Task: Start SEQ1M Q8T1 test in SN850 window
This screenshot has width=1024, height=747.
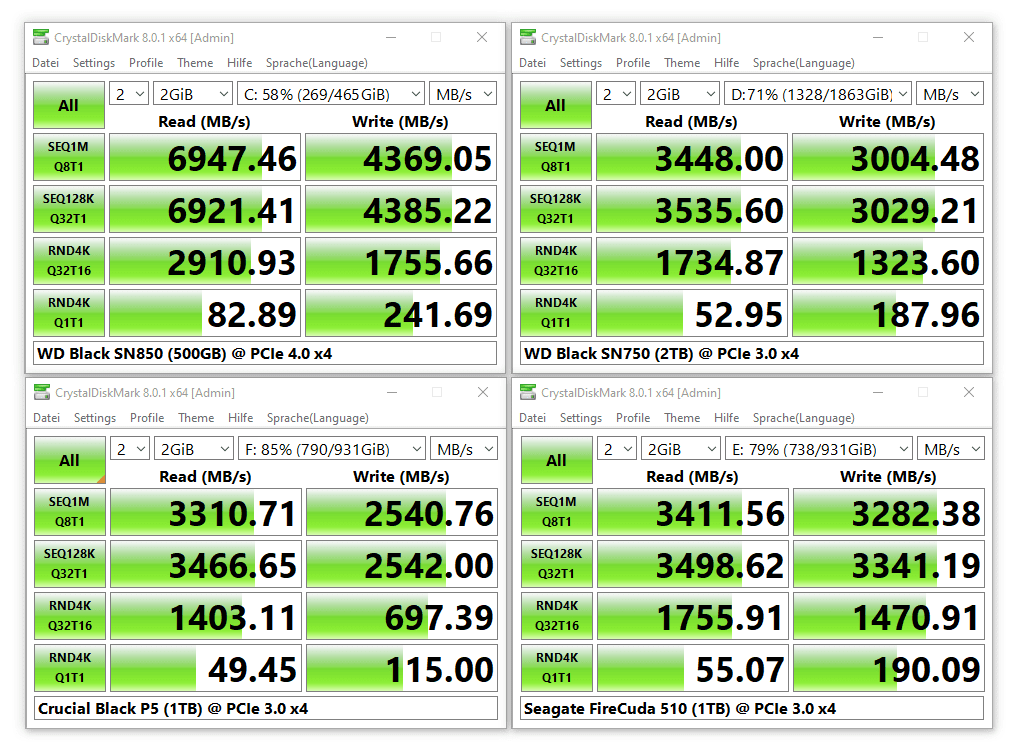Action: [69, 157]
